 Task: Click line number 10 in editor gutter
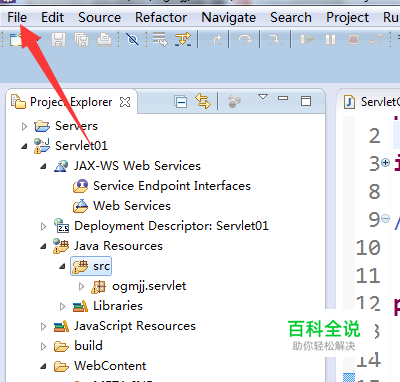[x=368, y=248]
